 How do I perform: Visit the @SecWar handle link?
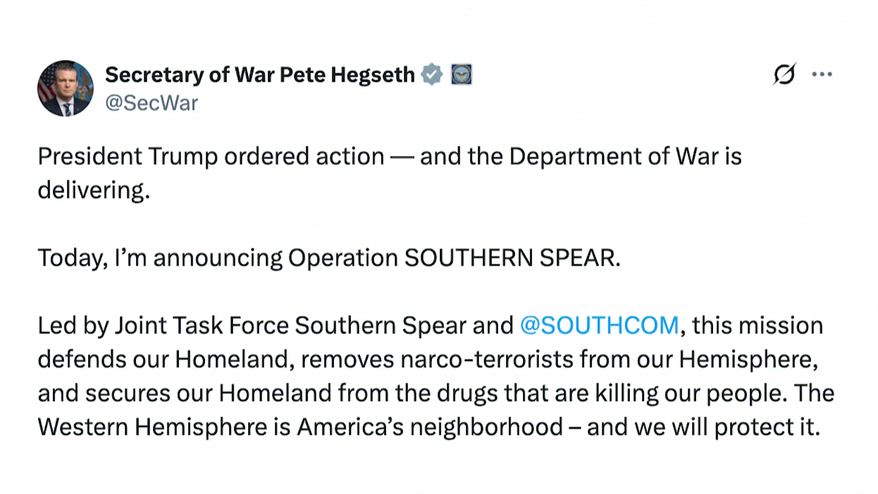[151, 103]
